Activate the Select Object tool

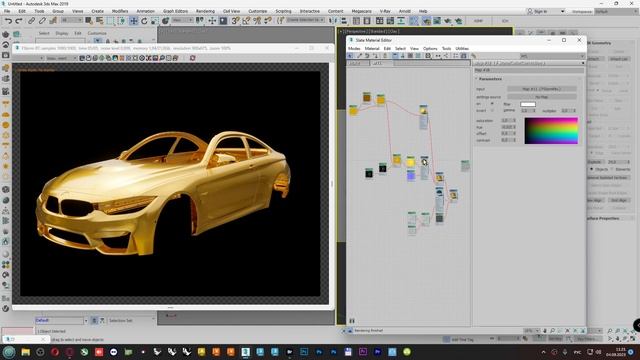click(x=89, y=21)
